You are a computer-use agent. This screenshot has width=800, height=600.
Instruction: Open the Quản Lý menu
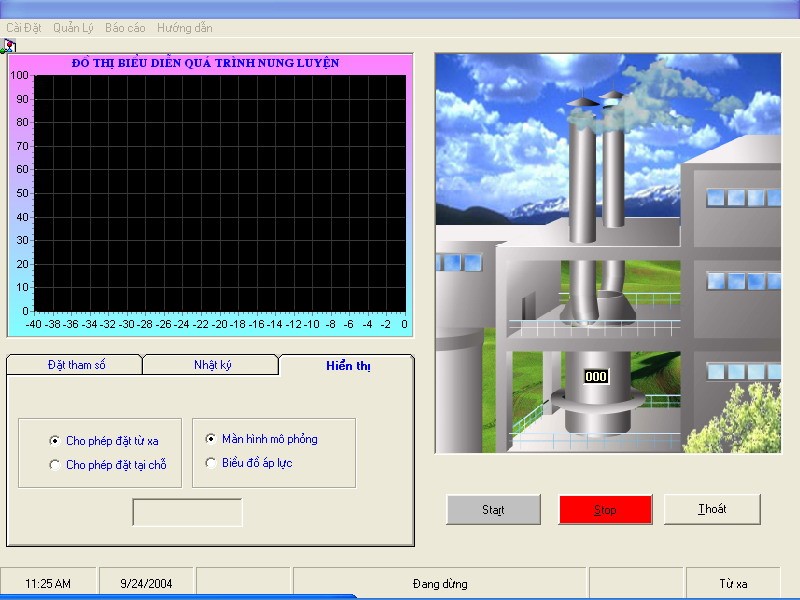pos(73,28)
